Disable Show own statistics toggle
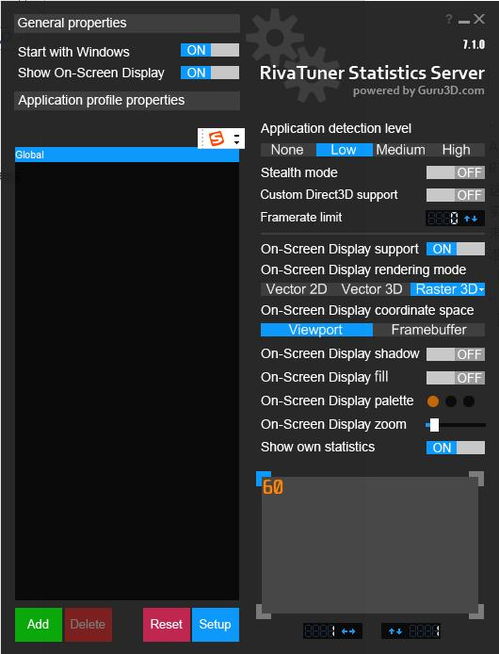 456,448
